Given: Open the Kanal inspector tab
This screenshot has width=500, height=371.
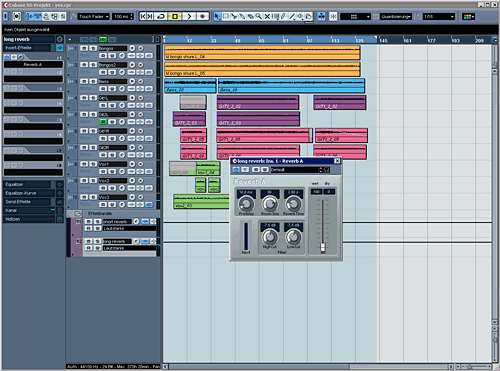Looking at the screenshot, I should click(x=27, y=210).
